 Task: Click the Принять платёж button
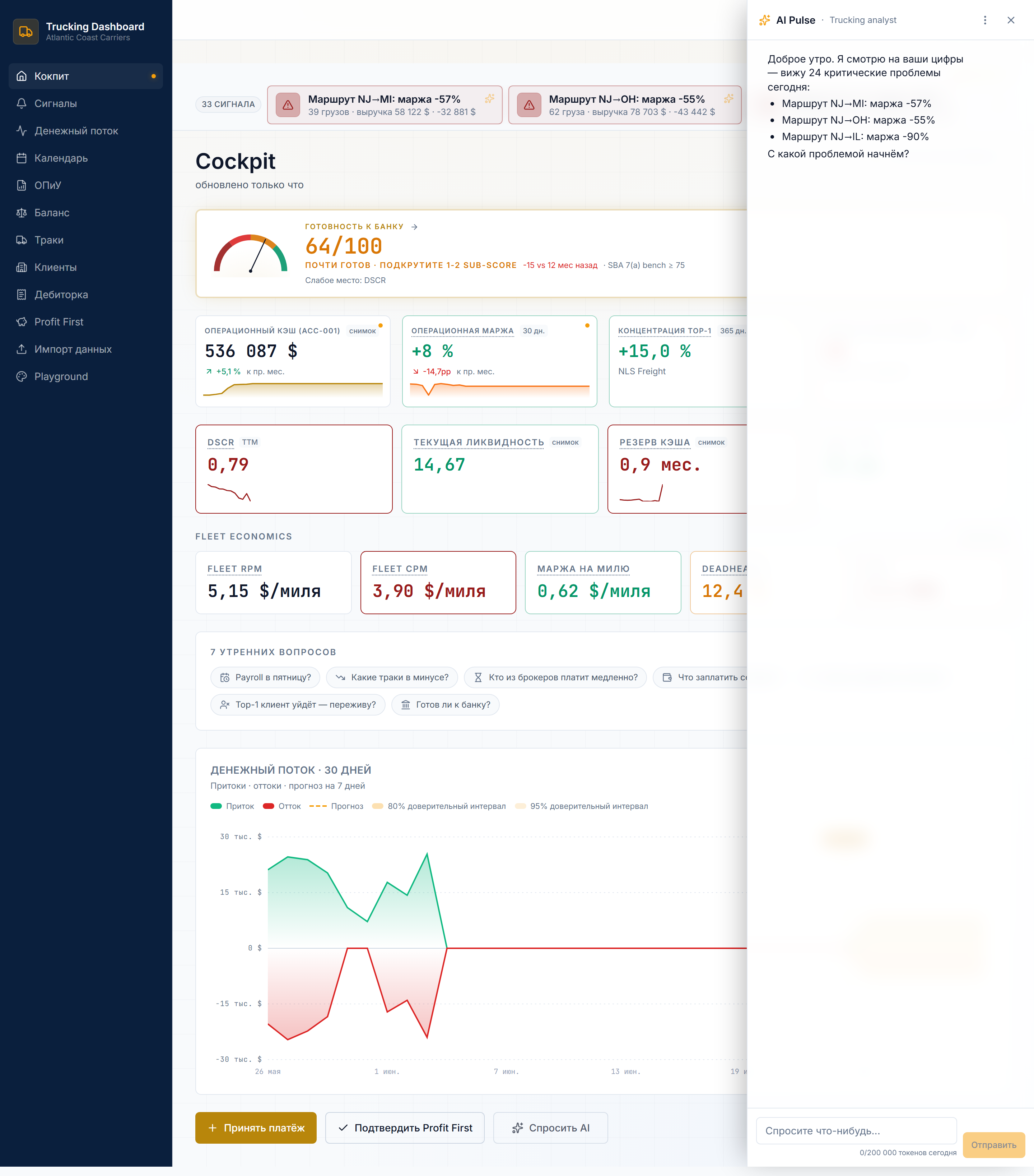(x=256, y=1128)
